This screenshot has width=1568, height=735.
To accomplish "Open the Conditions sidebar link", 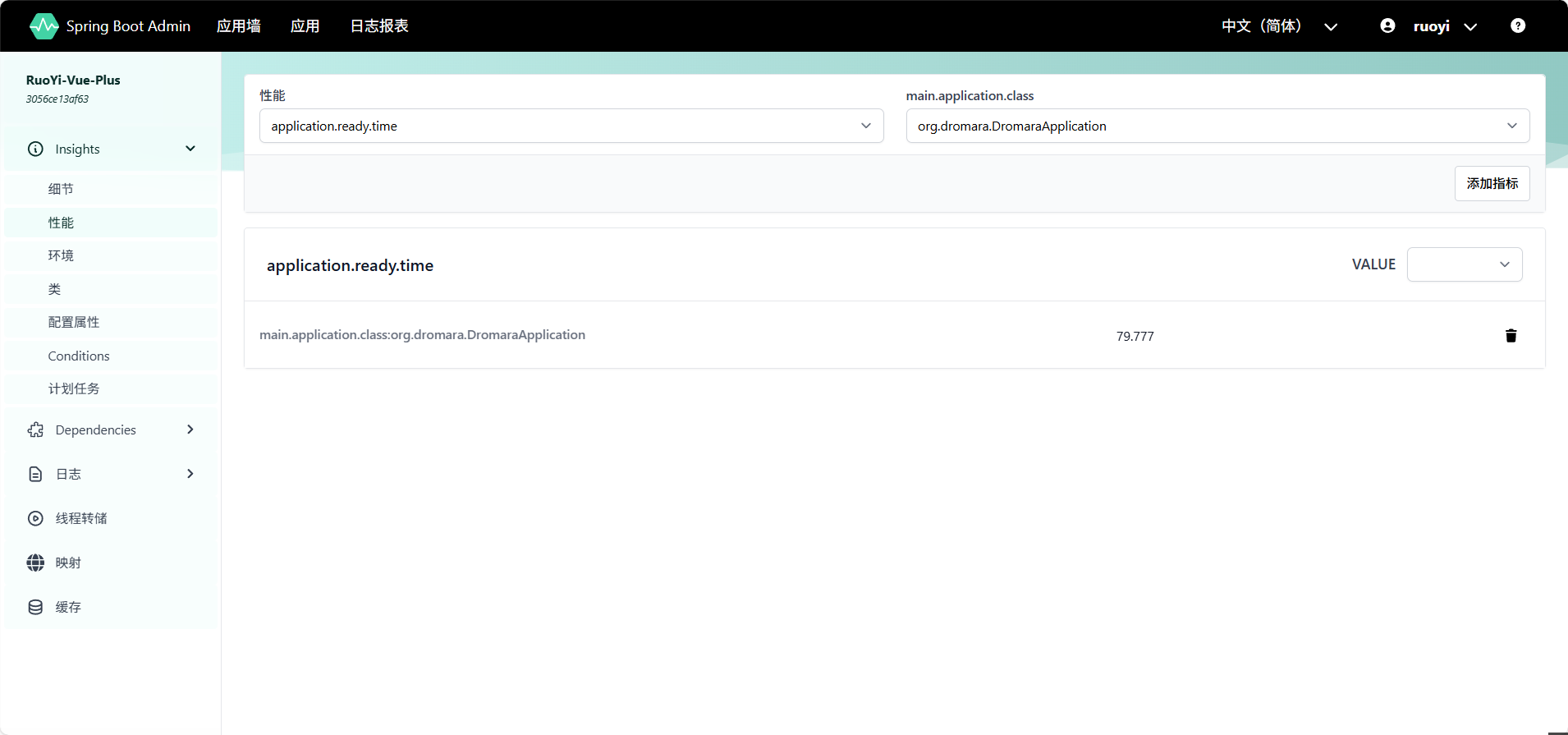I will [79, 356].
